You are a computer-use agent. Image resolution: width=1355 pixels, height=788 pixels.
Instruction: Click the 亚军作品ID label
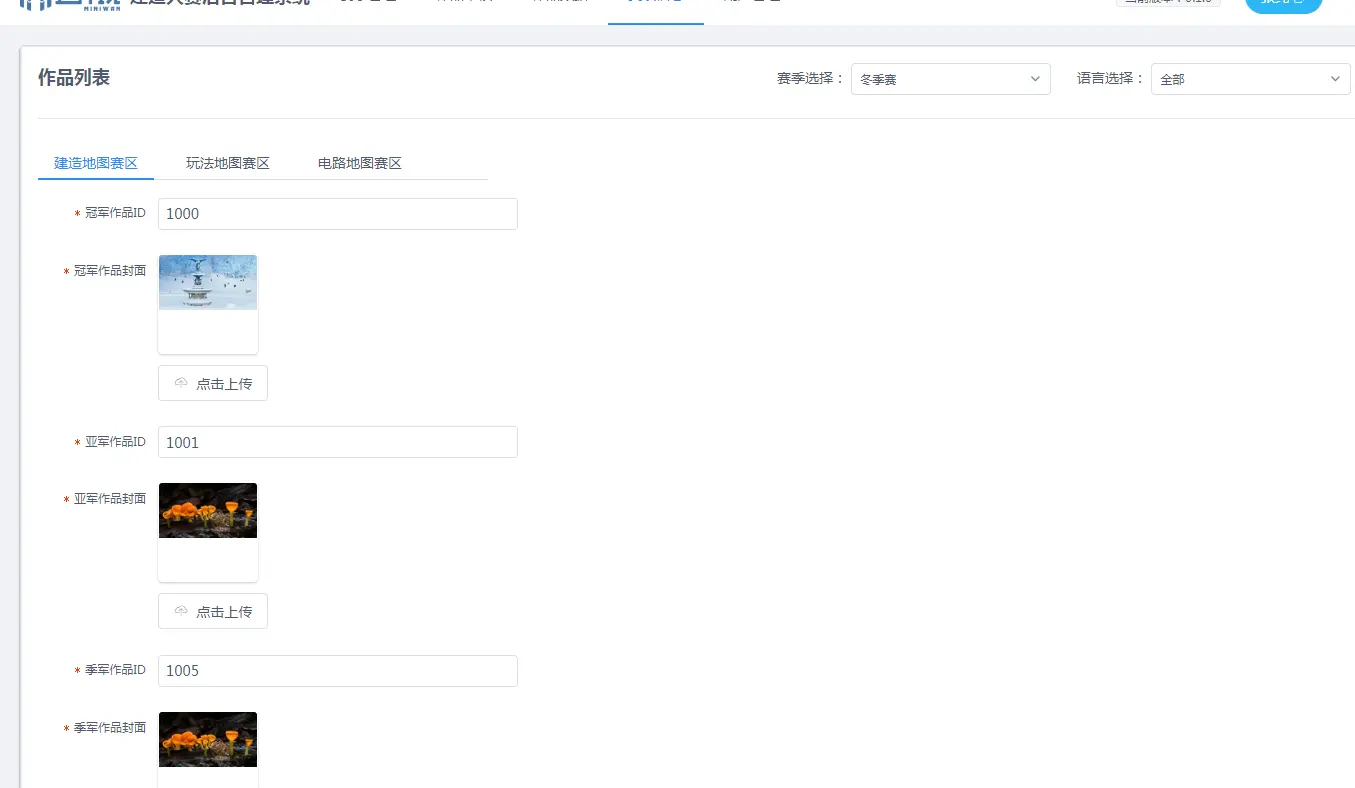pyautogui.click(x=115, y=442)
